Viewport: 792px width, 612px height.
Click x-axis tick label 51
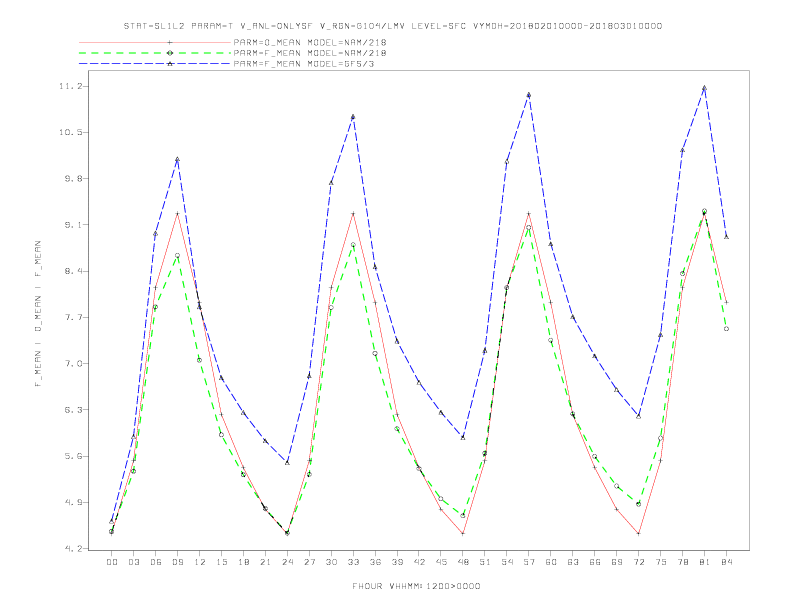pos(485,562)
